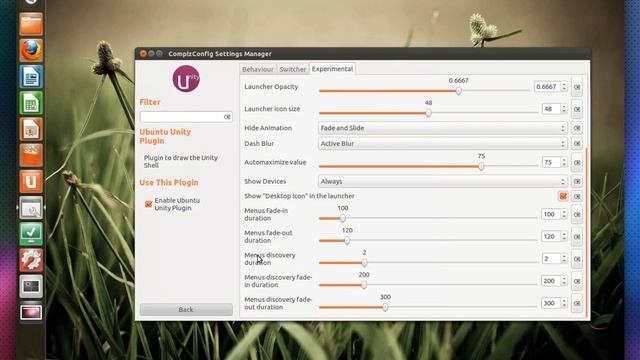Screen dimensions: 640x360
Task: Reset Menus discovery fade-in duration clear icon
Action: coord(577,281)
